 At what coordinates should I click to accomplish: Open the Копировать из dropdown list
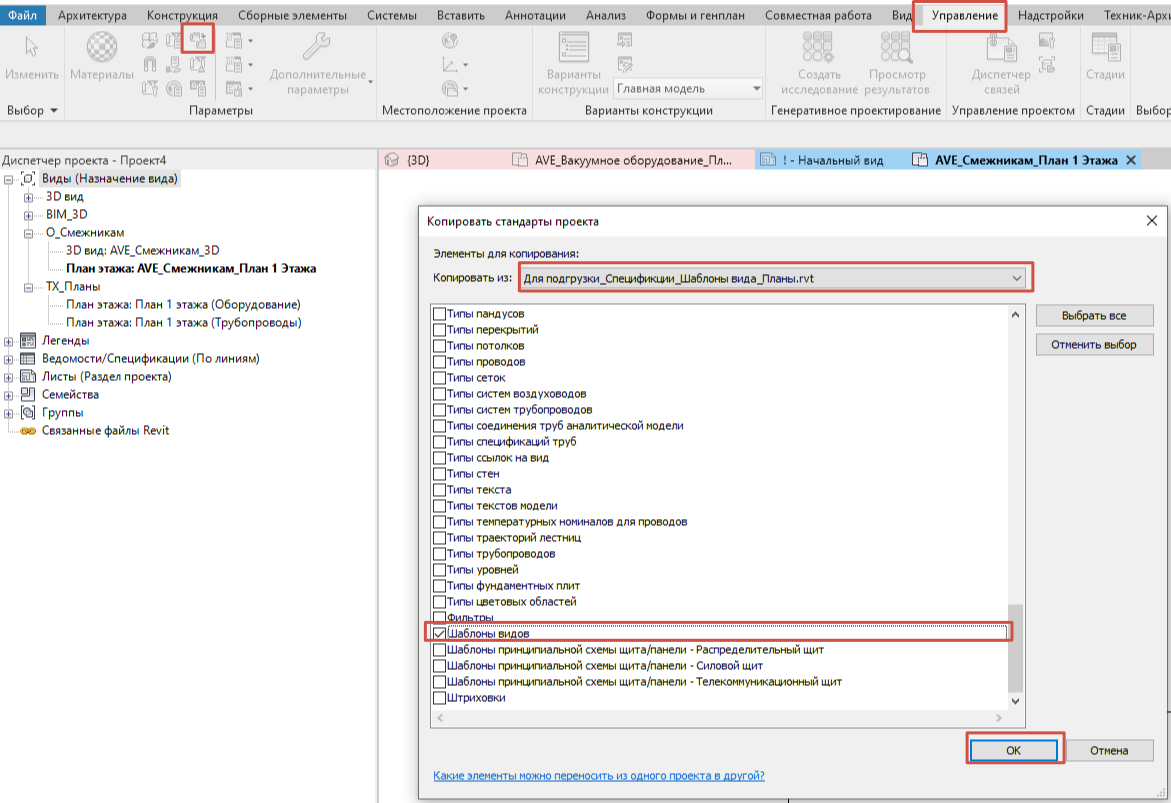coord(1017,278)
